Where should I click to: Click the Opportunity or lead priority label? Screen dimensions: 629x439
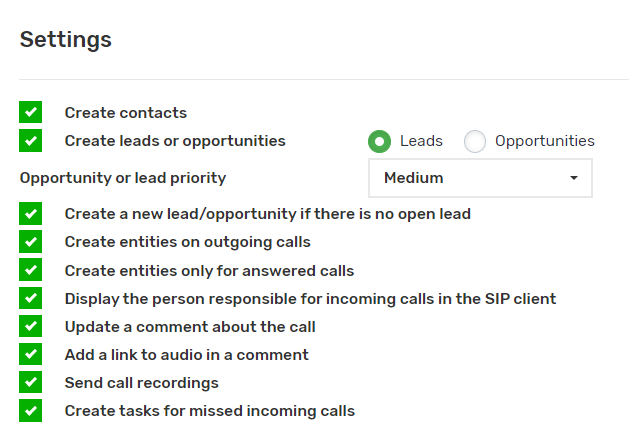point(123,178)
